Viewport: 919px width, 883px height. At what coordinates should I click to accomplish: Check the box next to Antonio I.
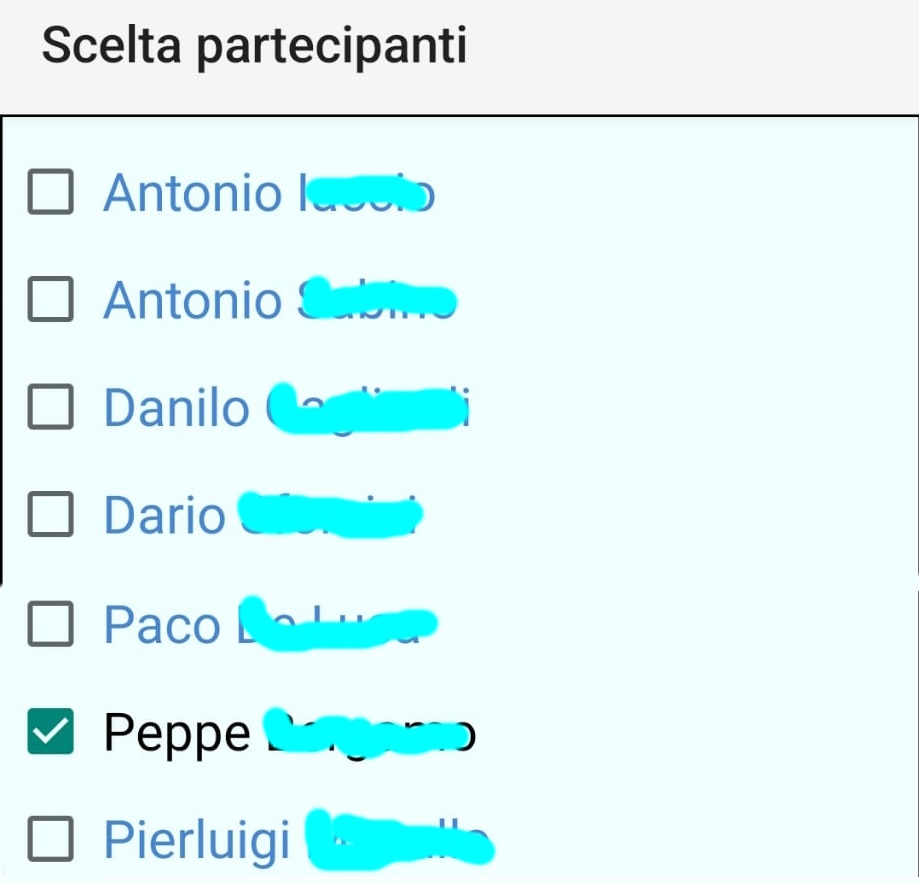[49, 191]
